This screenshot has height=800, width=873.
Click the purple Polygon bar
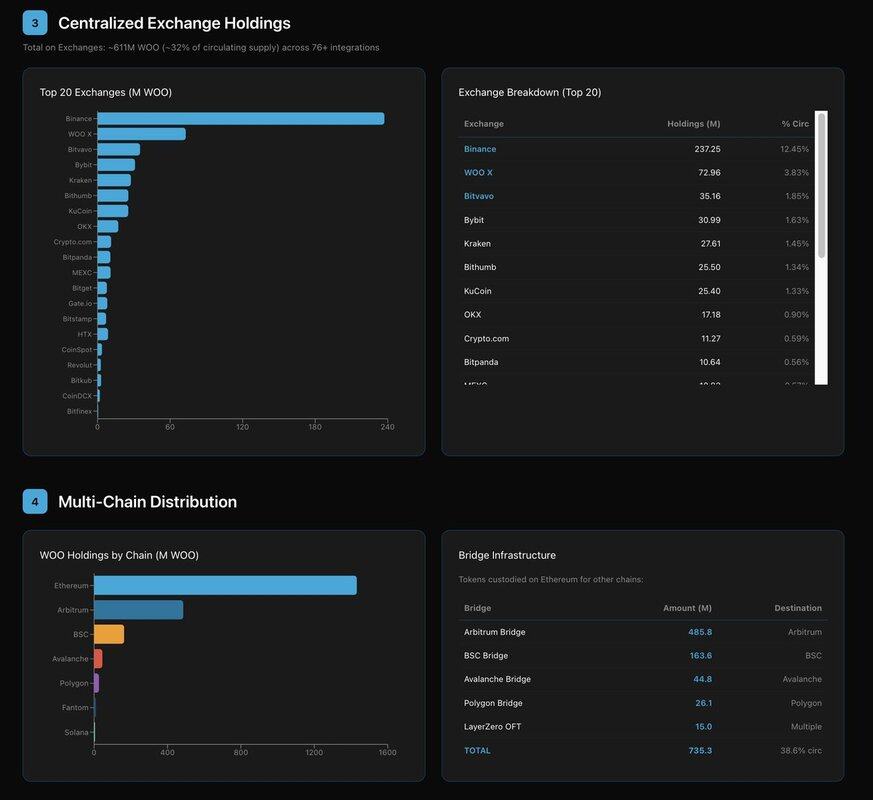pos(96,683)
